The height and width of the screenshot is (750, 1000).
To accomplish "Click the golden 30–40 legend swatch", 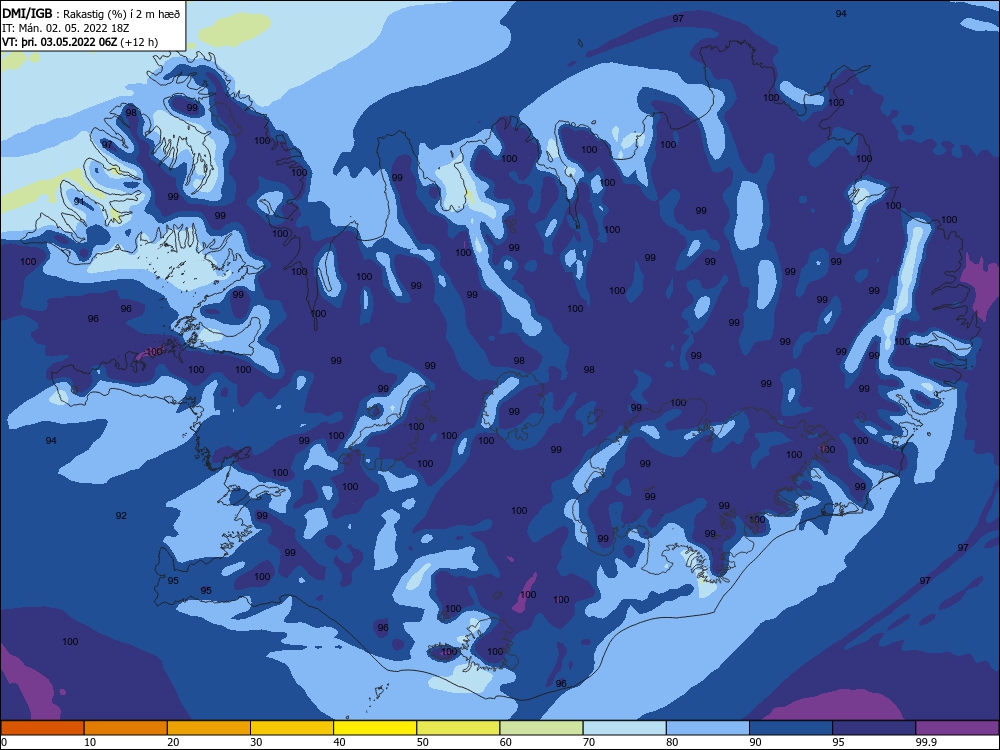I will click(x=292, y=728).
